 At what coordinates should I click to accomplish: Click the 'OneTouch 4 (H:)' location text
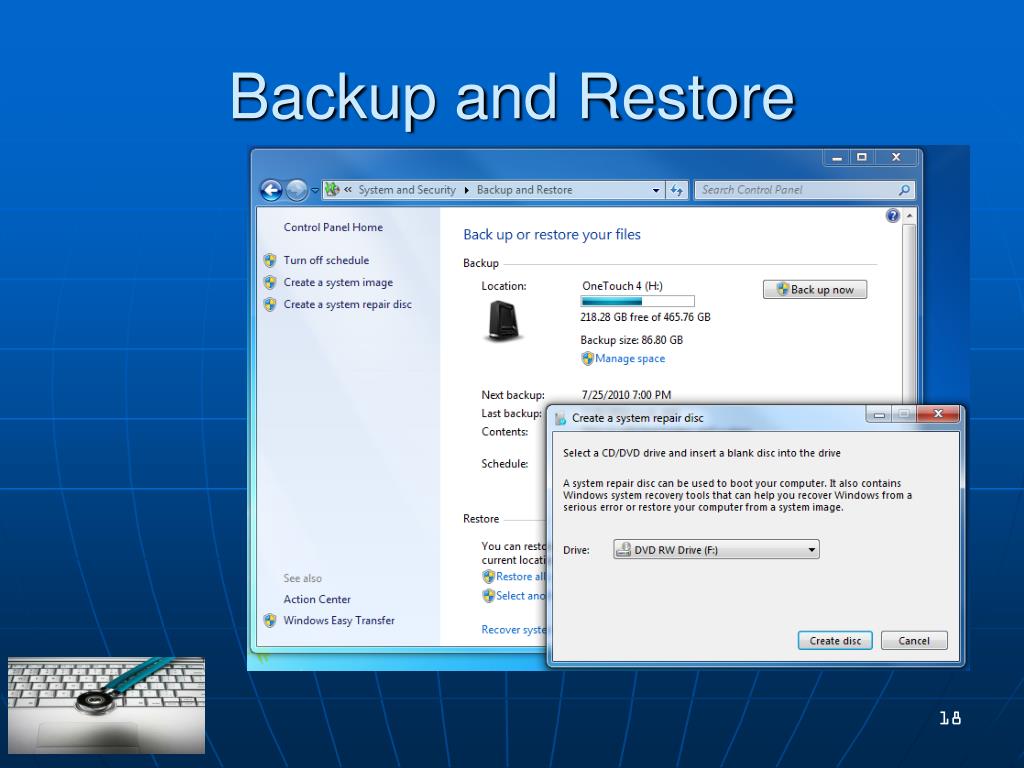point(622,286)
